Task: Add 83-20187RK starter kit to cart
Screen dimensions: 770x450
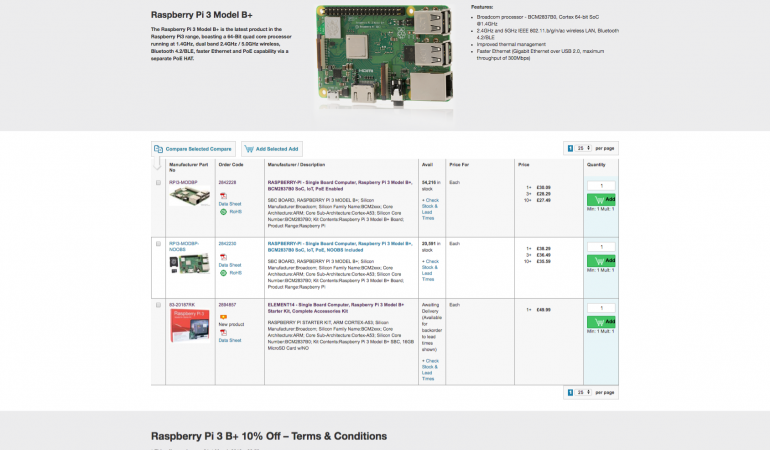Action: 601,322
